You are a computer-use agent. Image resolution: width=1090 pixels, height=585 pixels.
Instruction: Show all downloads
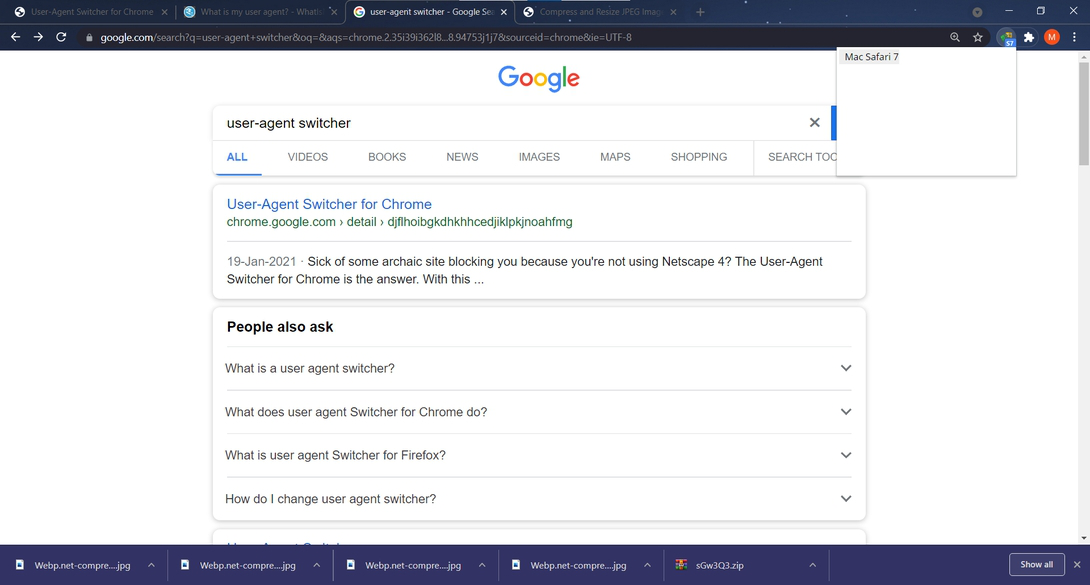(x=1036, y=565)
